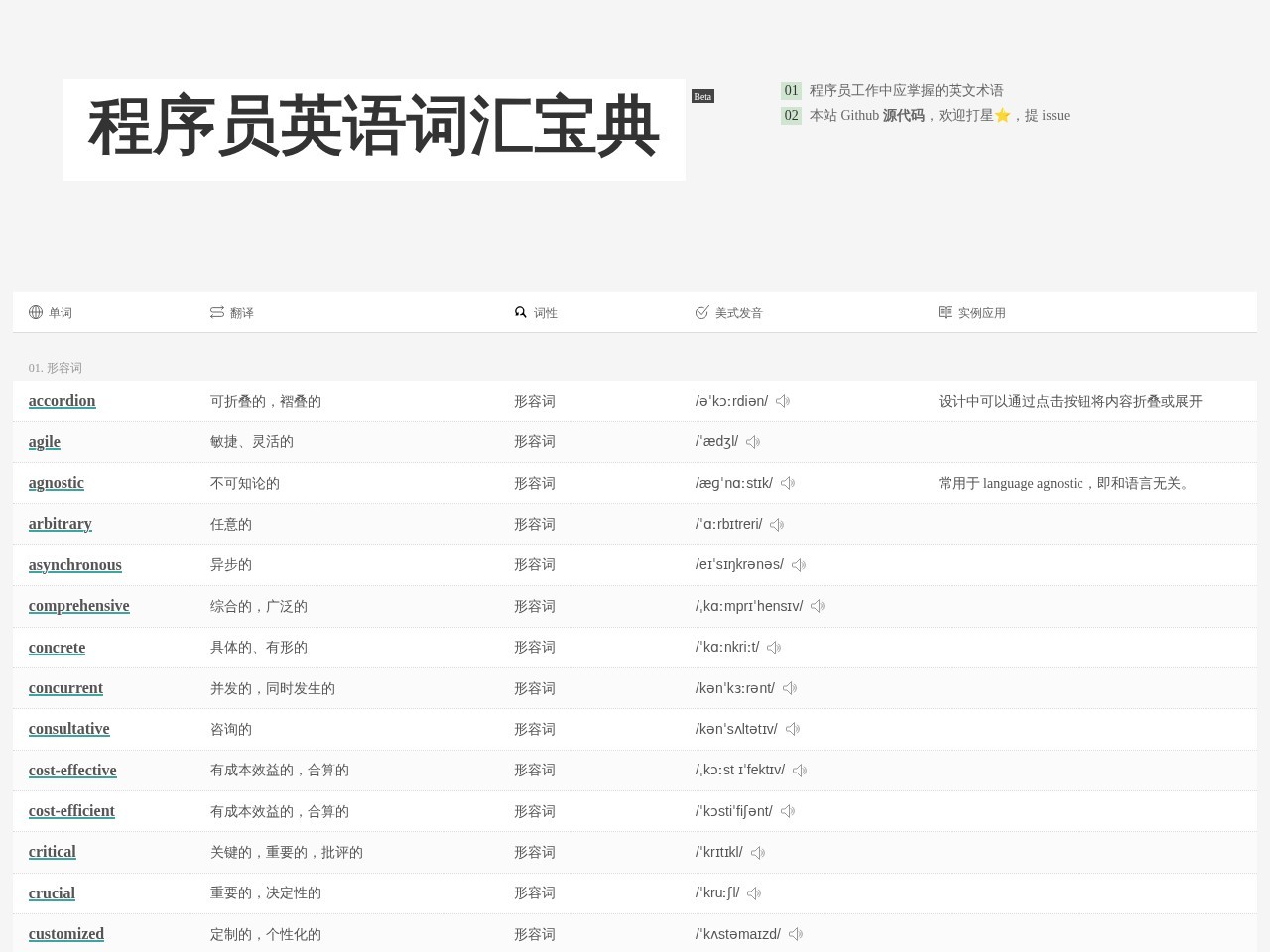Play pronunciation audio for agnostic

coord(788,483)
